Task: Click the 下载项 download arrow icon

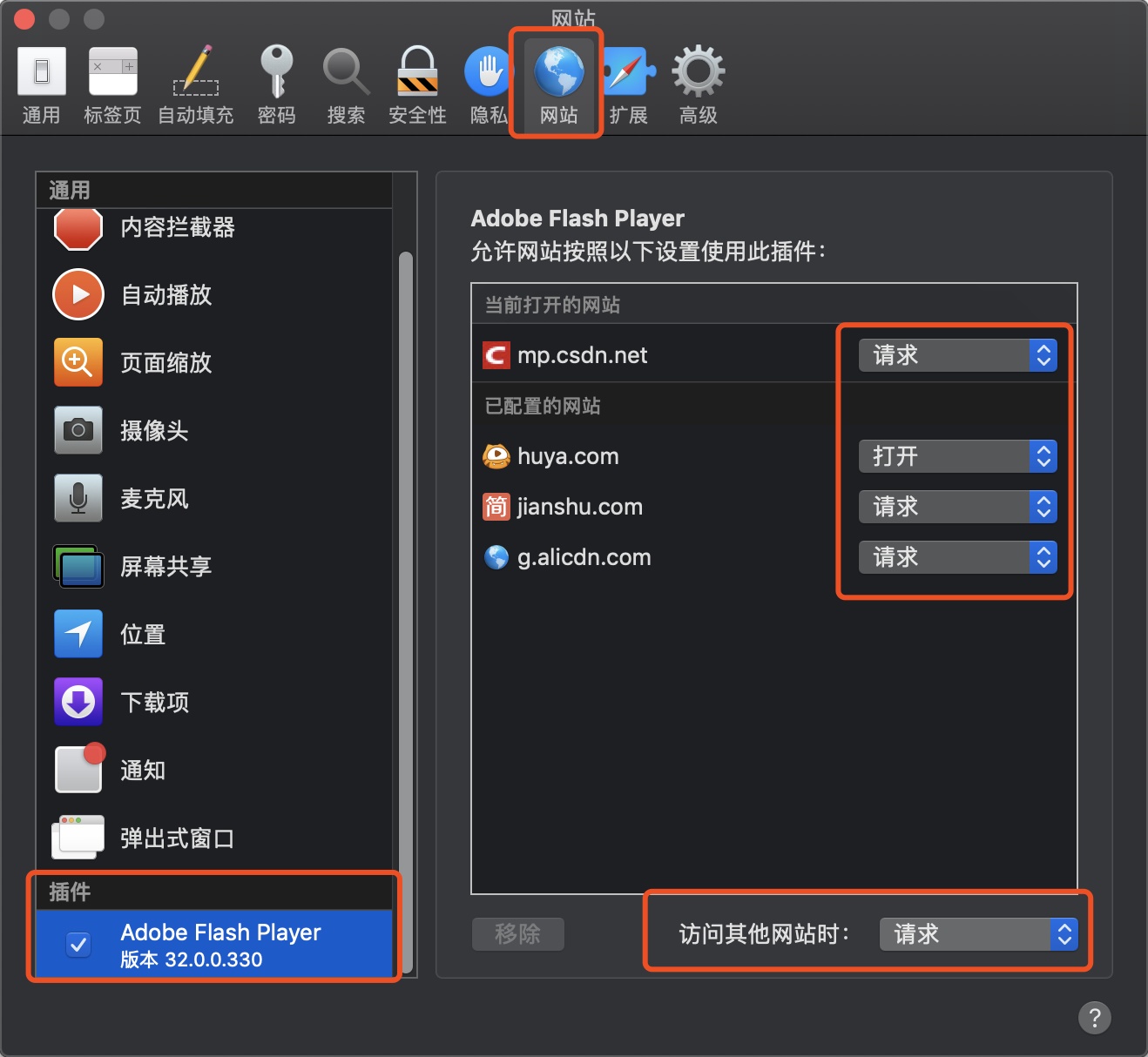Action: click(78, 702)
